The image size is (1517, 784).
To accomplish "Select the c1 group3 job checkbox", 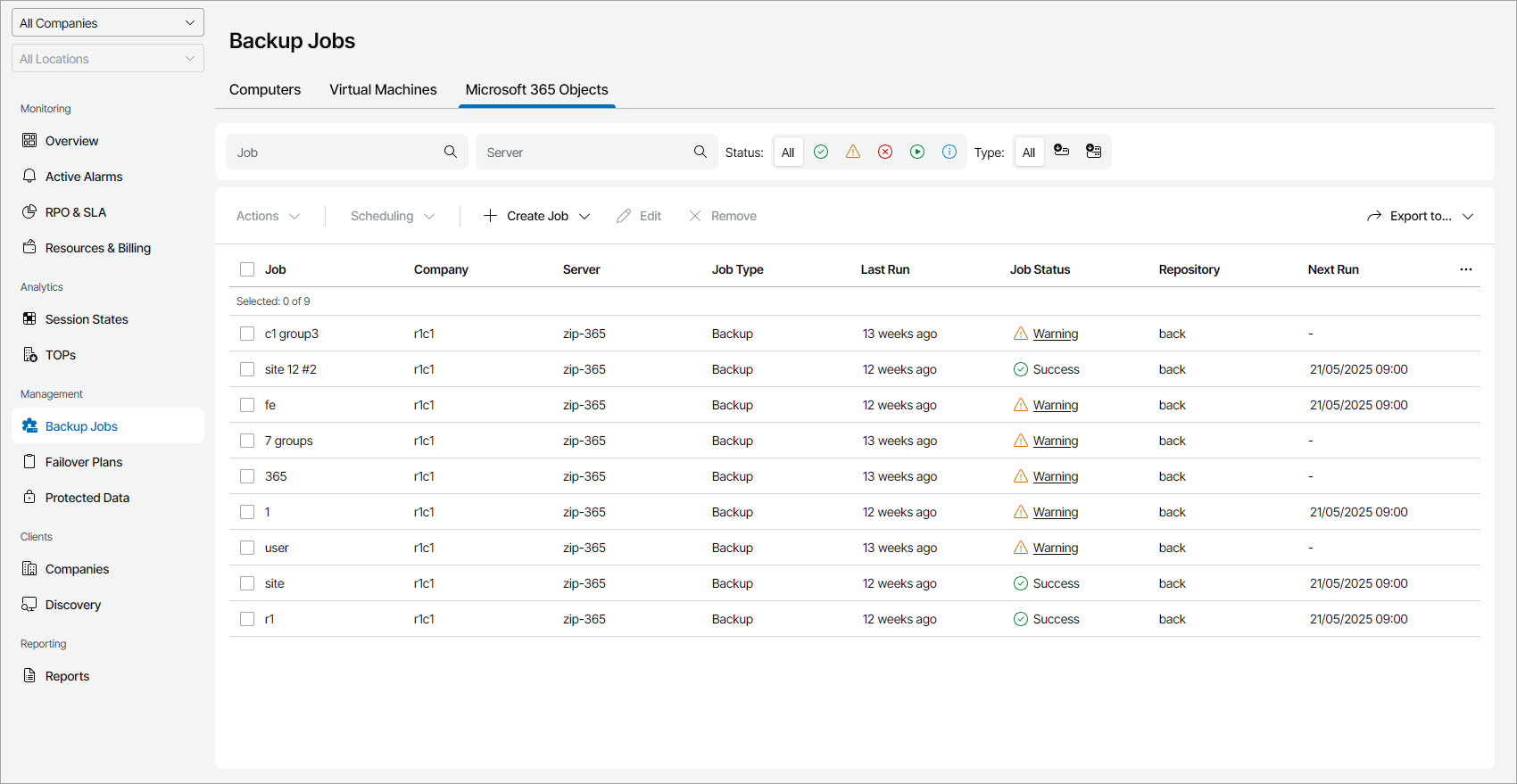I will tap(247, 334).
